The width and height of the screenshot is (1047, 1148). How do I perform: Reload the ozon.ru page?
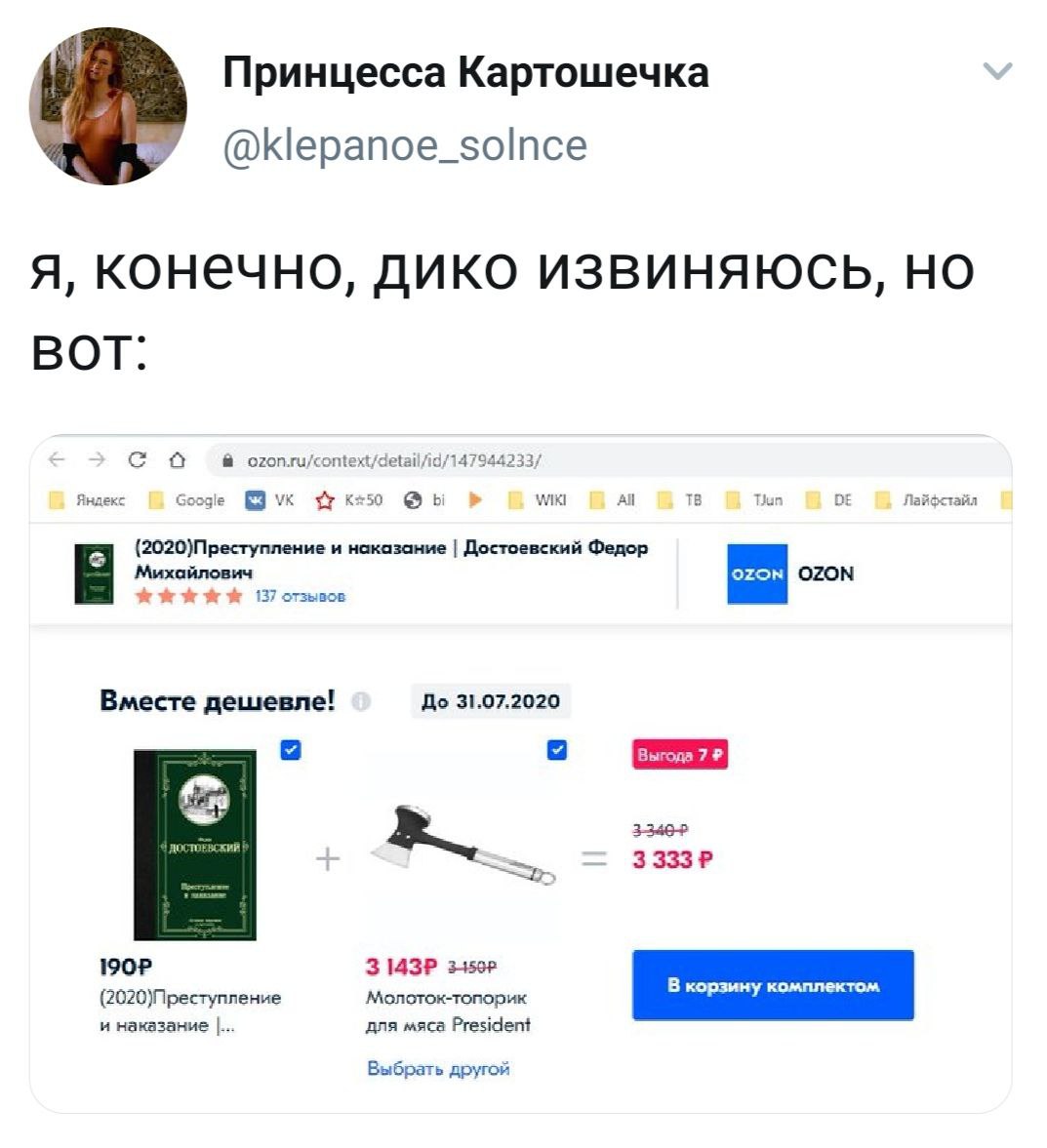point(137,459)
